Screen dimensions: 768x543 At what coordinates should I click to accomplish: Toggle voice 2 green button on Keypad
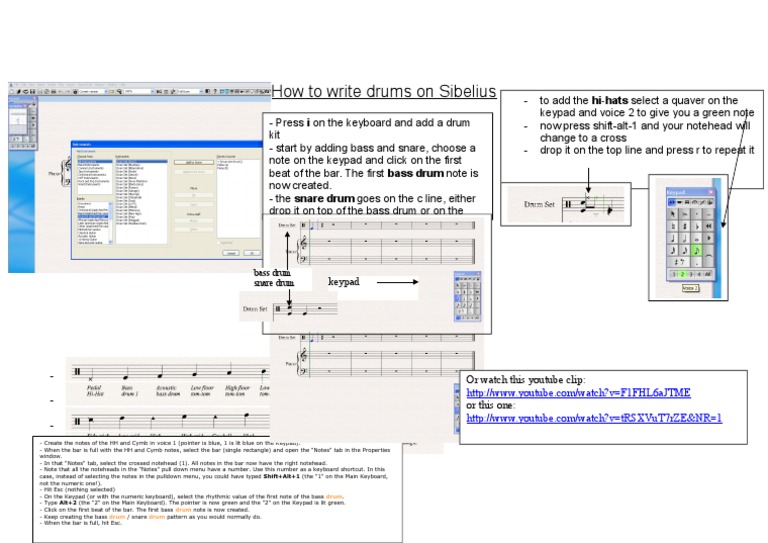pyautogui.click(x=682, y=274)
